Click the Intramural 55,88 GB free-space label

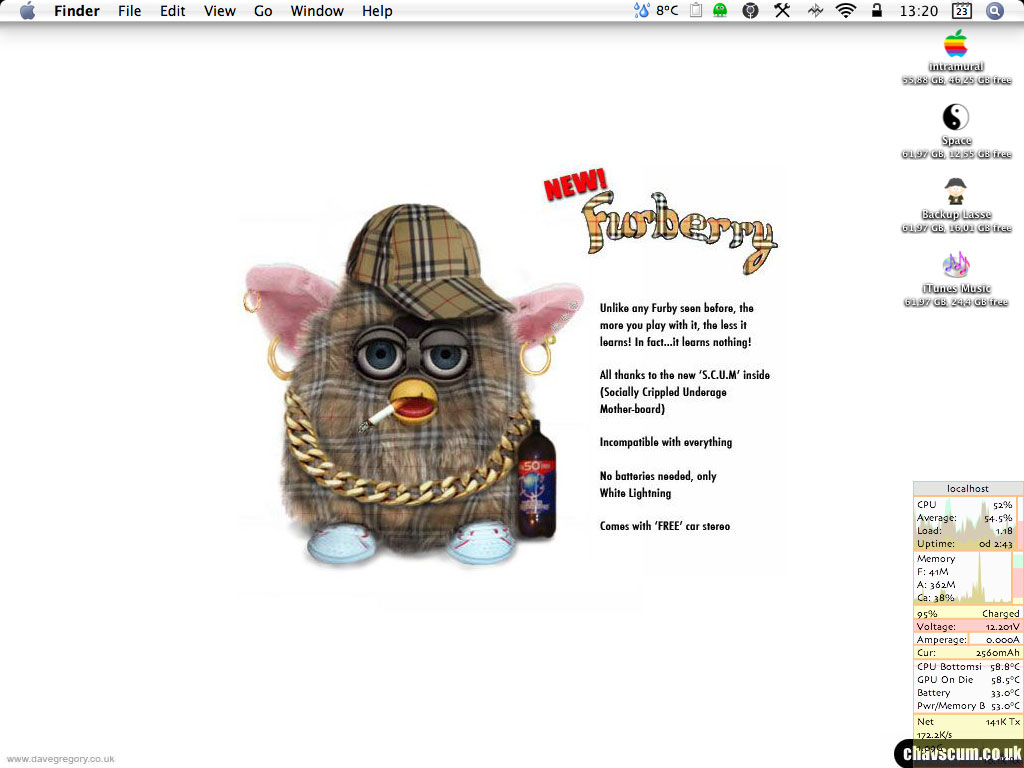point(957,80)
